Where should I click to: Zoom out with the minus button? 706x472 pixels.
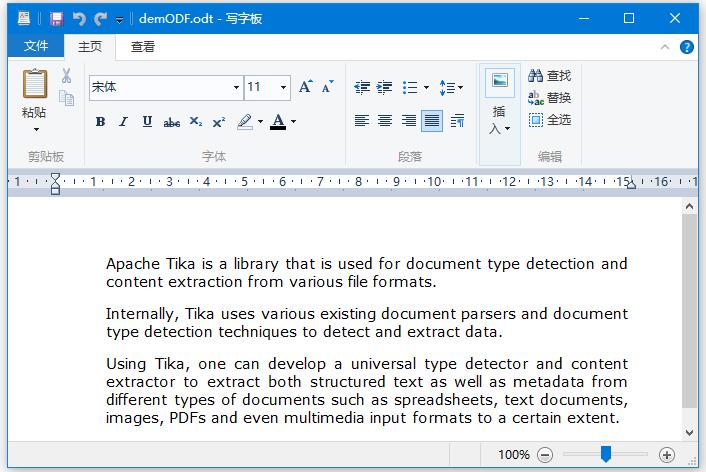point(545,455)
